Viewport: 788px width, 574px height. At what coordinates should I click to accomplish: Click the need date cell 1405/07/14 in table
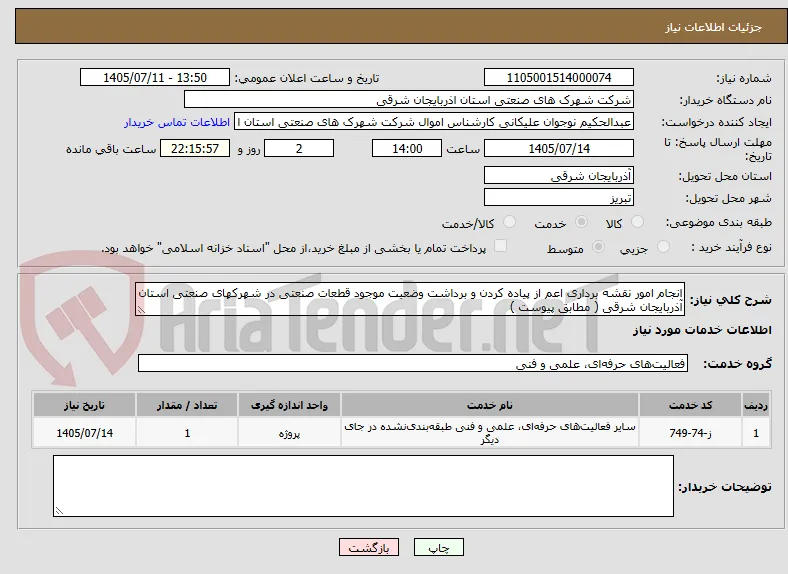(x=84, y=433)
